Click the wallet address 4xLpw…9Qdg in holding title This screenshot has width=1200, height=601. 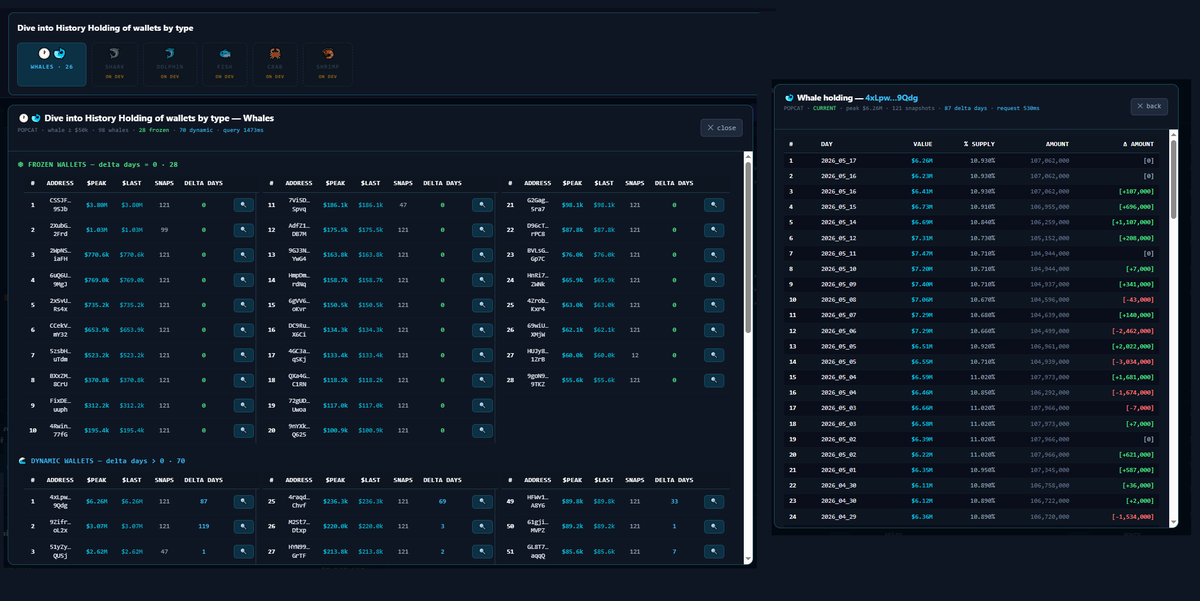point(892,98)
